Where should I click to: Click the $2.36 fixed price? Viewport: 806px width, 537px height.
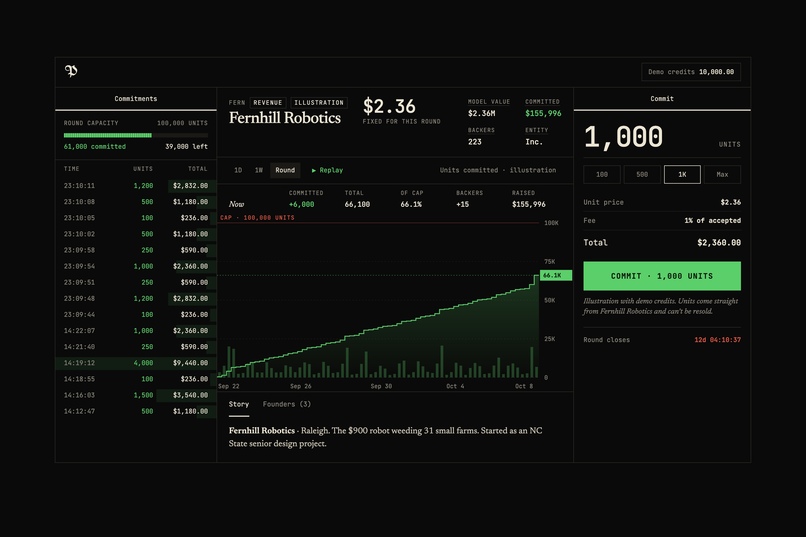coord(389,106)
